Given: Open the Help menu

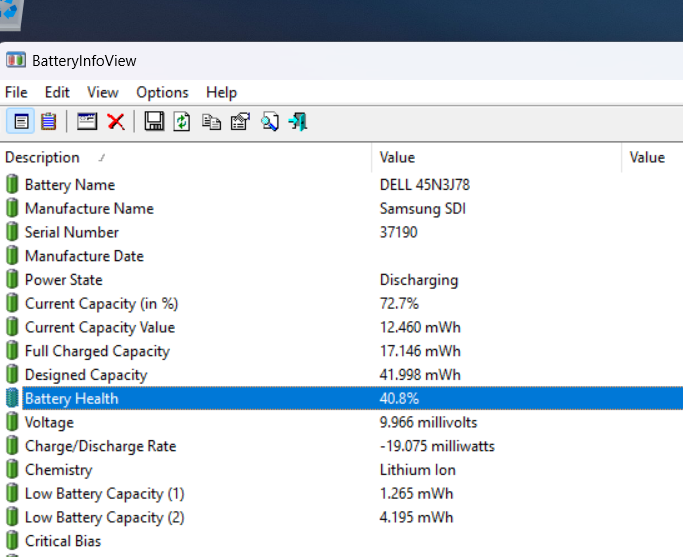Looking at the screenshot, I should [x=221, y=92].
